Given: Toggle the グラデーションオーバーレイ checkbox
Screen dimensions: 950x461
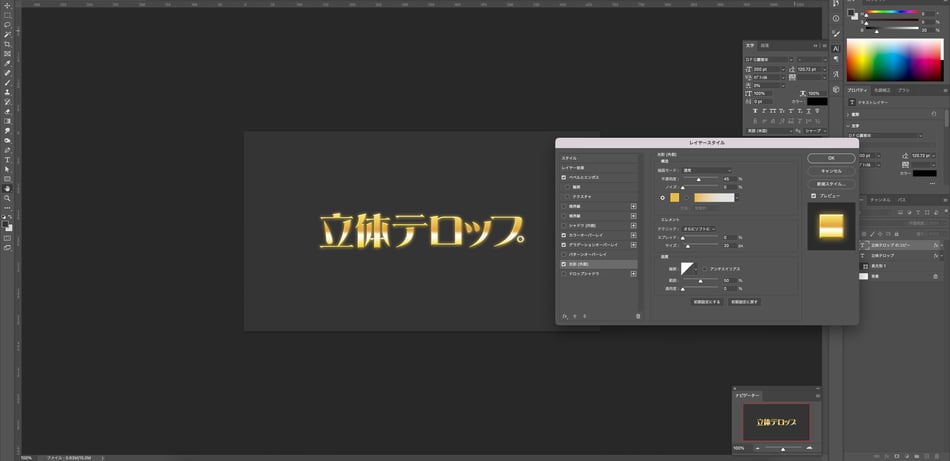Looking at the screenshot, I should pyautogui.click(x=564, y=243).
